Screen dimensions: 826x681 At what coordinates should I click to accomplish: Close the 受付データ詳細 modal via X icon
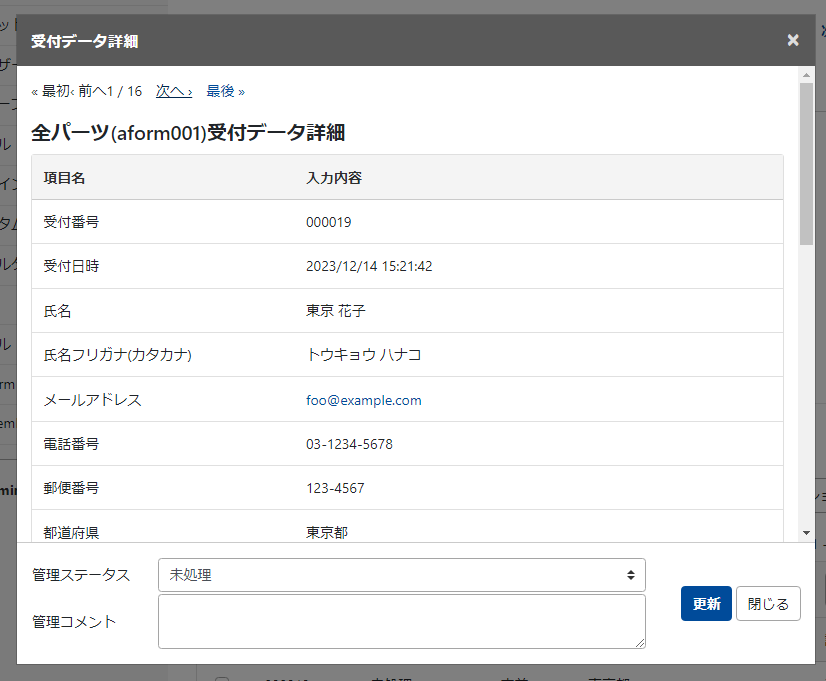click(x=793, y=40)
